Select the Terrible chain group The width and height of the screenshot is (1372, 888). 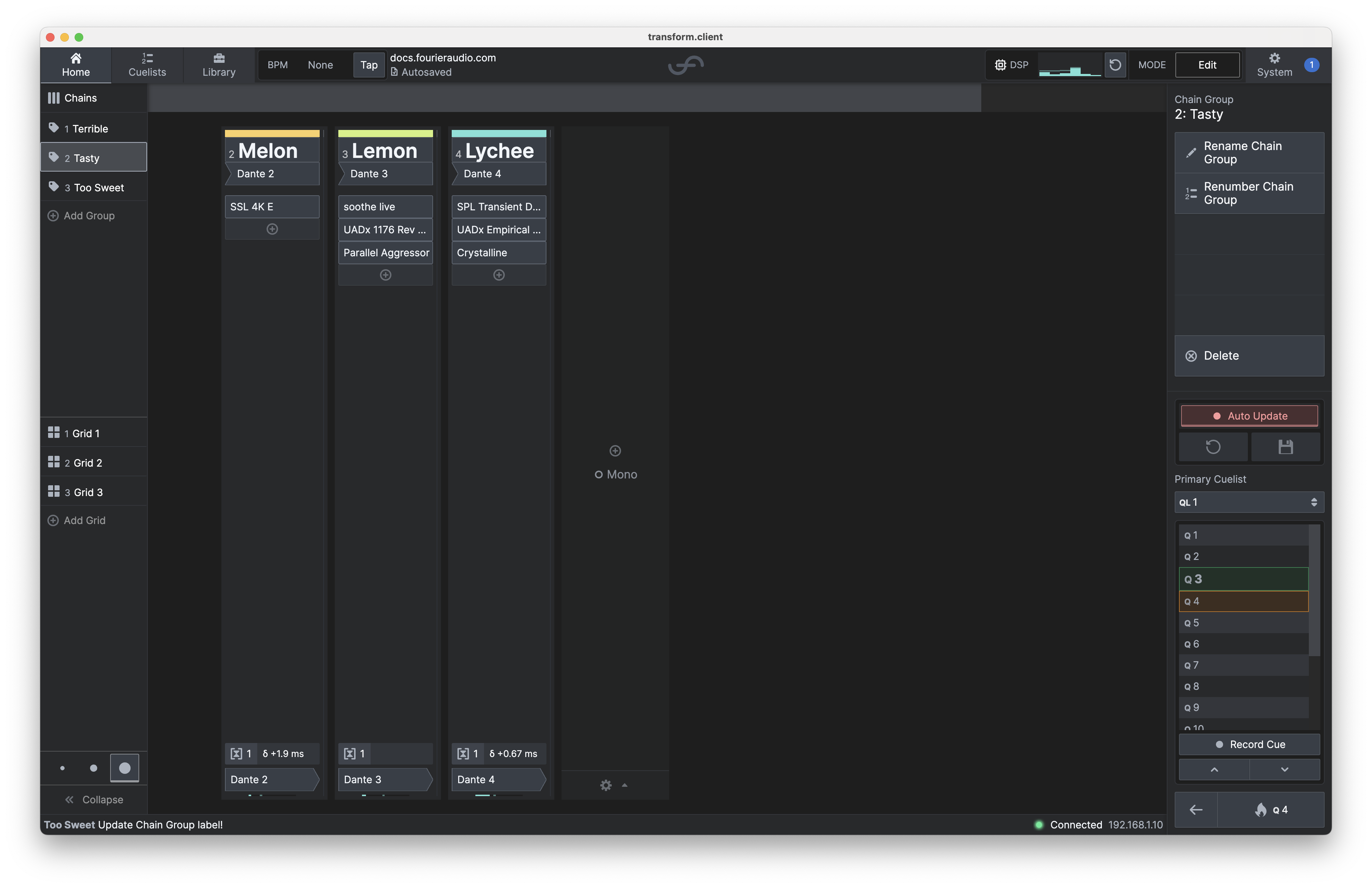click(x=94, y=128)
